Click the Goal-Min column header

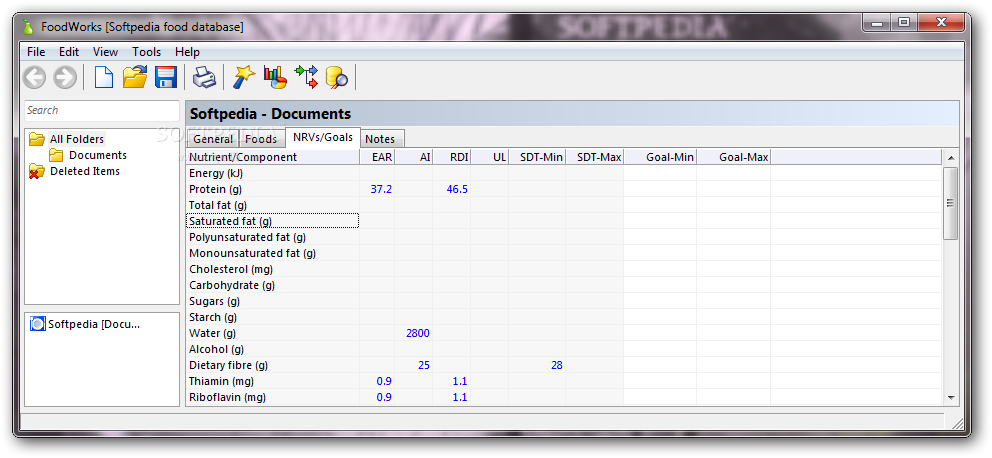click(660, 157)
